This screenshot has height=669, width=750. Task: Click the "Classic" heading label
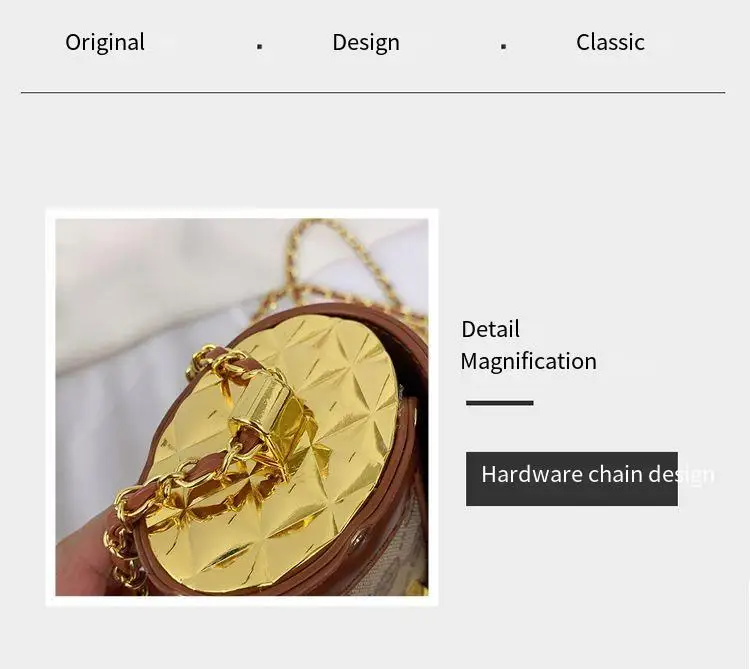tap(610, 42)
